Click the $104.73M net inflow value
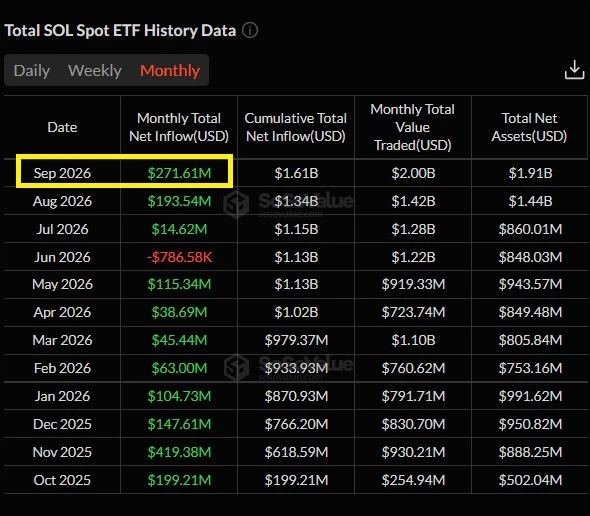Screen dimensions: 590x516 pos(179,396)
